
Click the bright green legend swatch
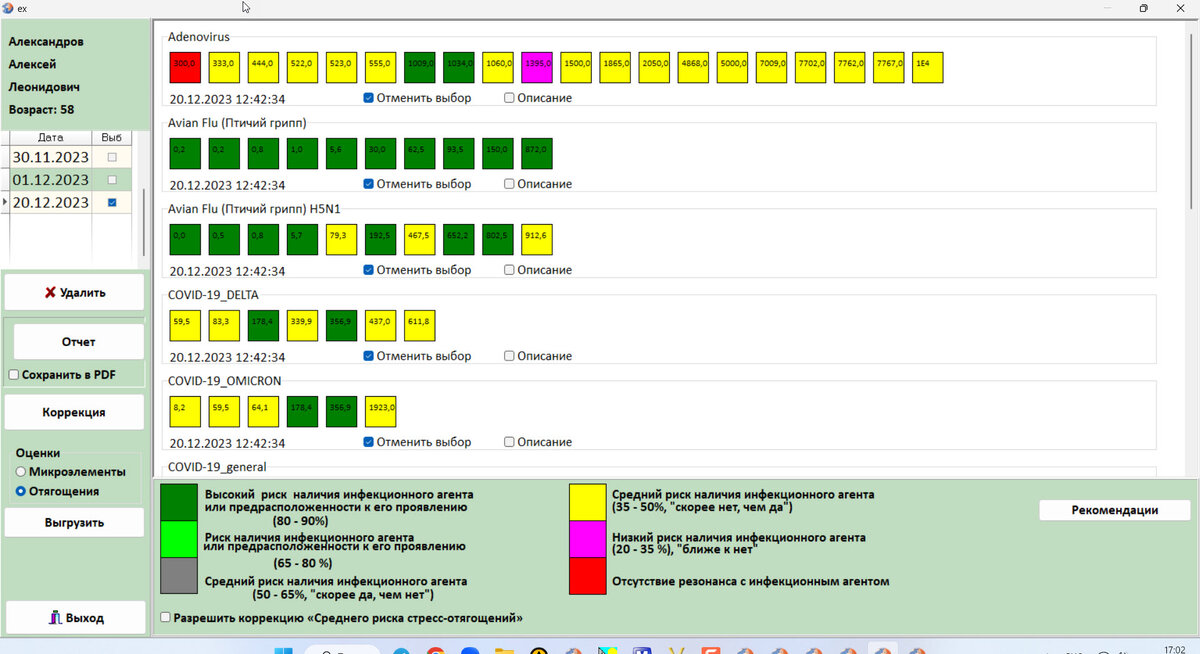point(179,541)
